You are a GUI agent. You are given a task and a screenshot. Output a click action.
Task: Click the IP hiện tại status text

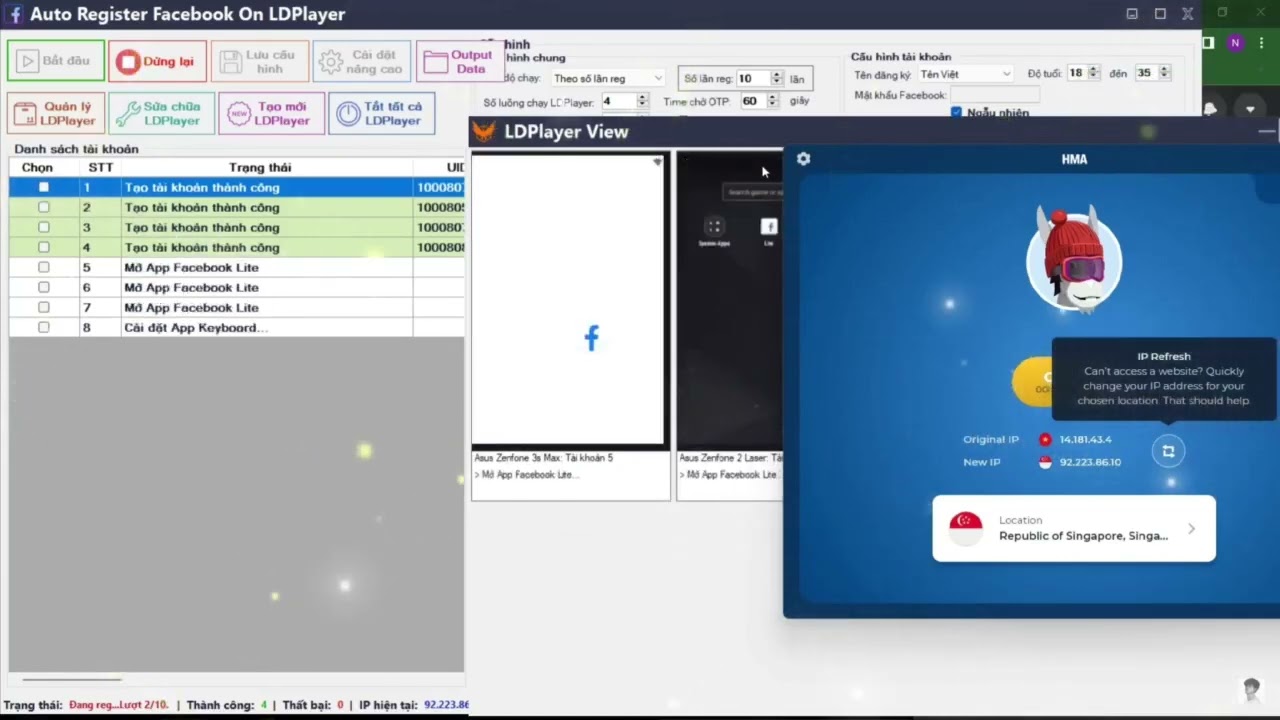coord(414,705)
